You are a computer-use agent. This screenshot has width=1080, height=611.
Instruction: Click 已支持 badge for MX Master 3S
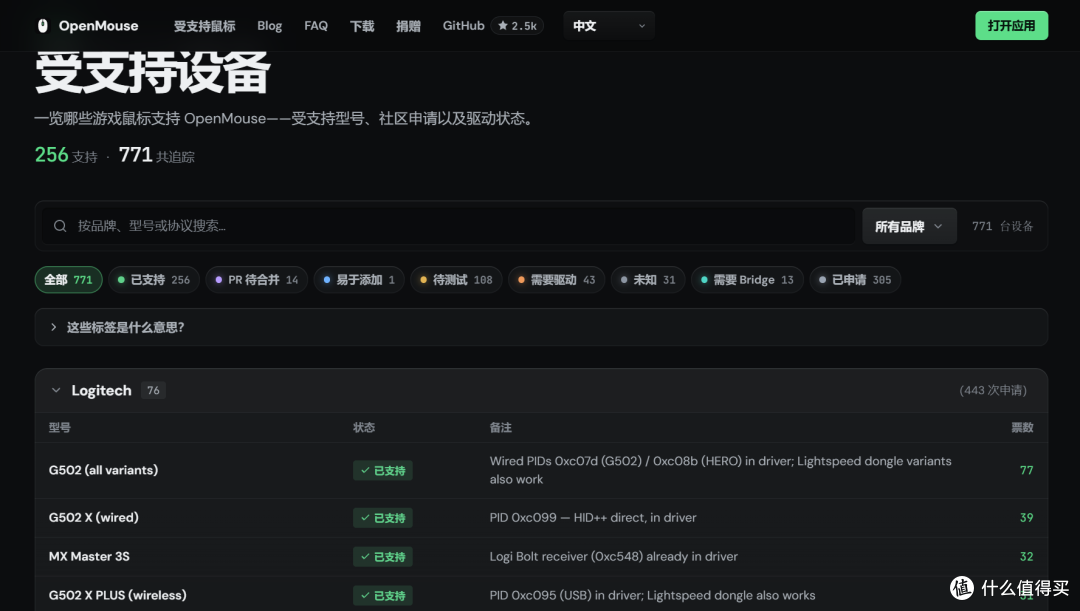click(383, 557)
